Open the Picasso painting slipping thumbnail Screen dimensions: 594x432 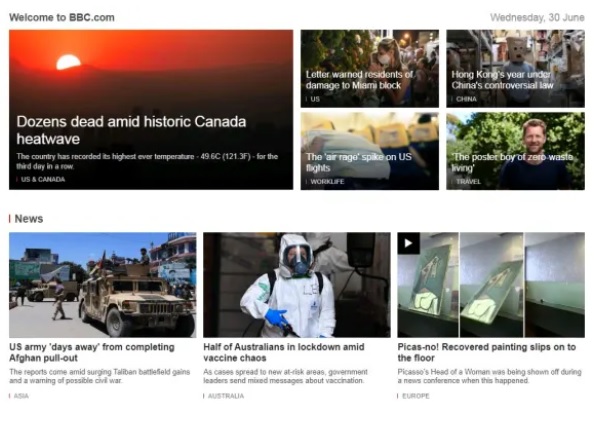pyautogui.click(x=491, y=285)
